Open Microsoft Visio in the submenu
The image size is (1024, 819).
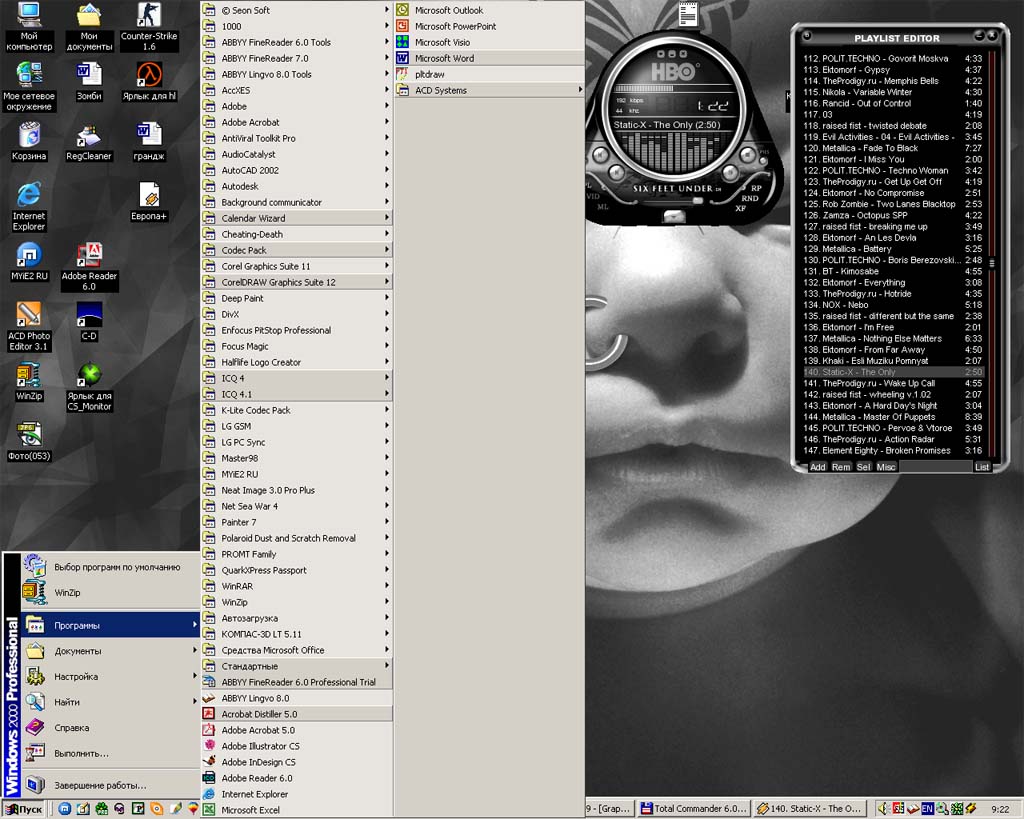(x=489, y=42)
